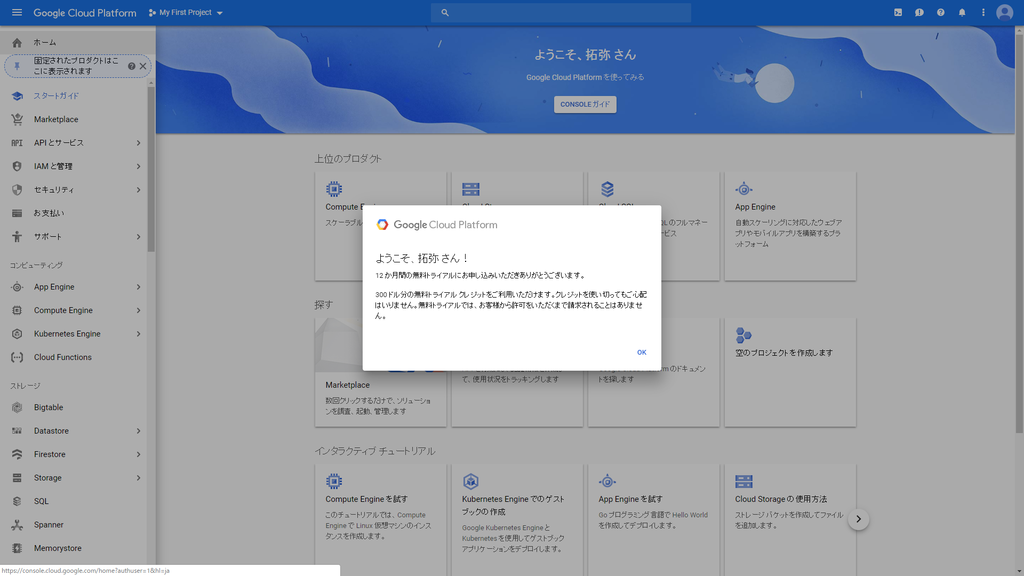Click the Kubernetes Engine sidebar icon
The height and width of the screenshot is (576, 1024).
click(x=17, y=334)
